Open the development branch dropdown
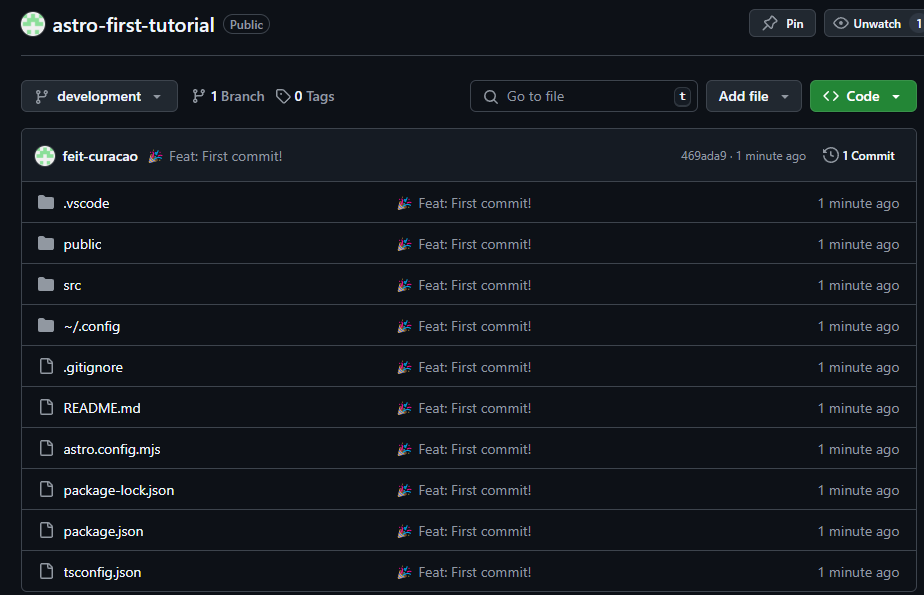This screenshot has width=924, height=595. (x=99, y=96)
